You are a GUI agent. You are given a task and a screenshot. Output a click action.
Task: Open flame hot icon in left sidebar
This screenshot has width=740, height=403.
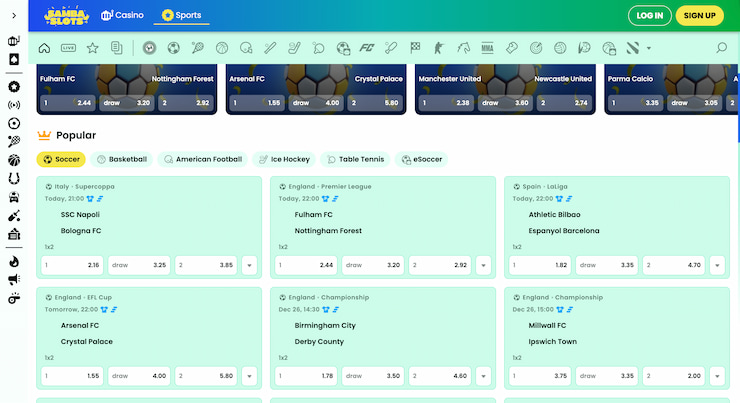(x=14, y=261)
